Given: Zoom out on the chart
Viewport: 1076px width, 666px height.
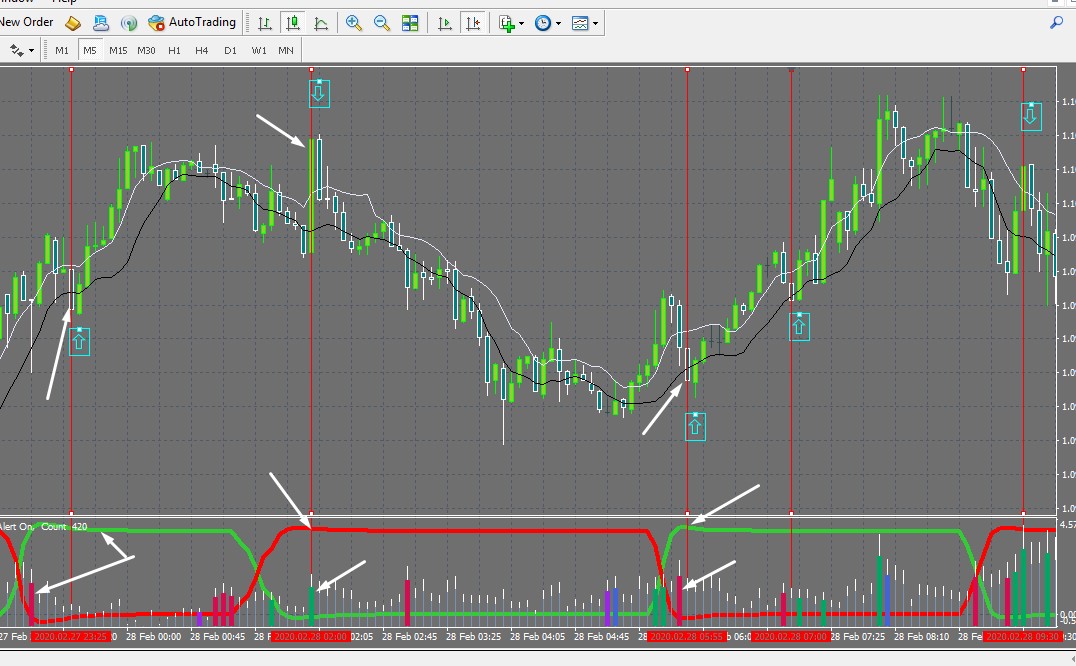Looking at the screenshot, I should pyautogui.click(x=382, y=23).
